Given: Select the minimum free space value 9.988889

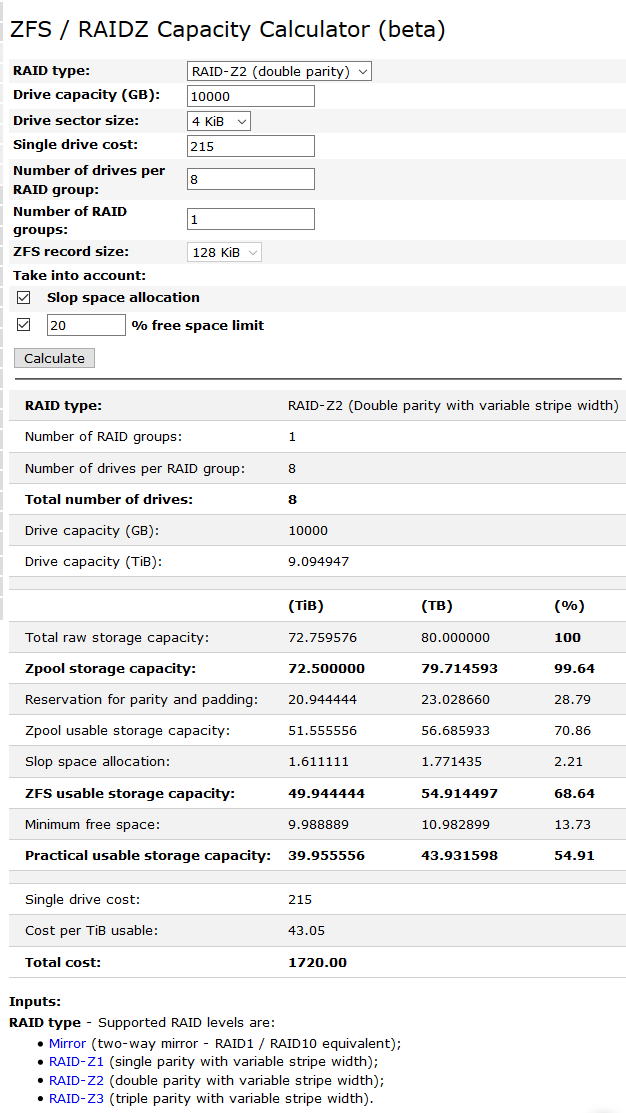Looking at the screenshot, I should pos(319,825).
